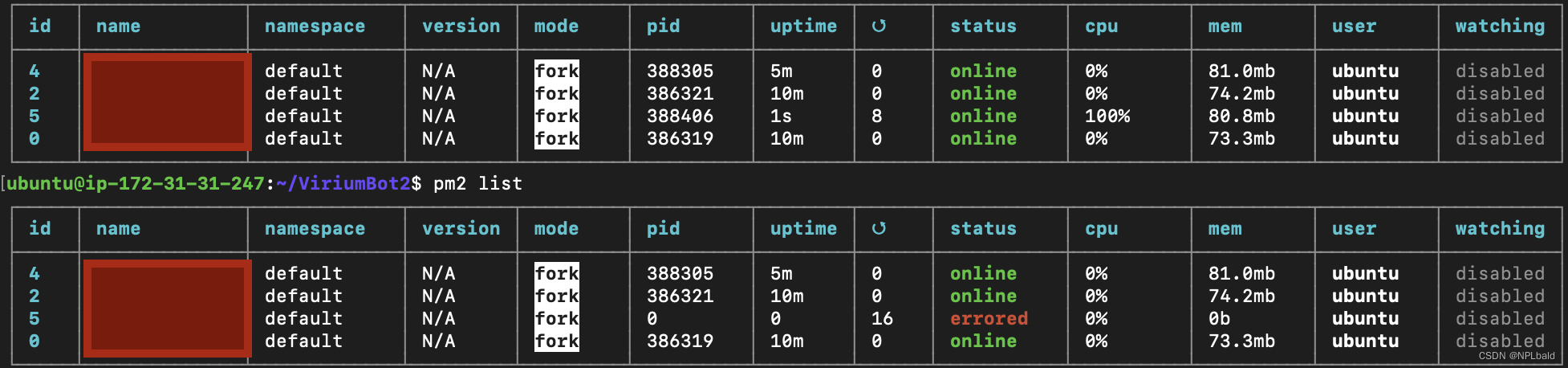Screen dimensions: 1568x368
Task: Click the red "errored" status text
Action: click(x=989, y=318)
